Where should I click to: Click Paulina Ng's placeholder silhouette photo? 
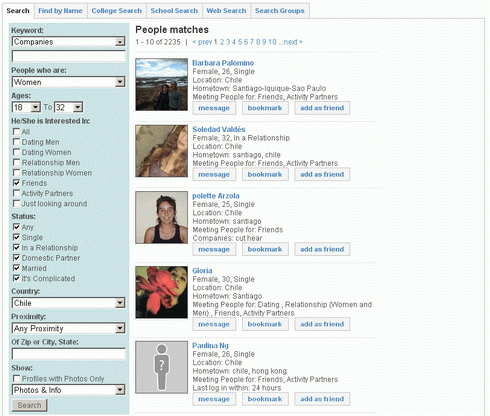162,367
